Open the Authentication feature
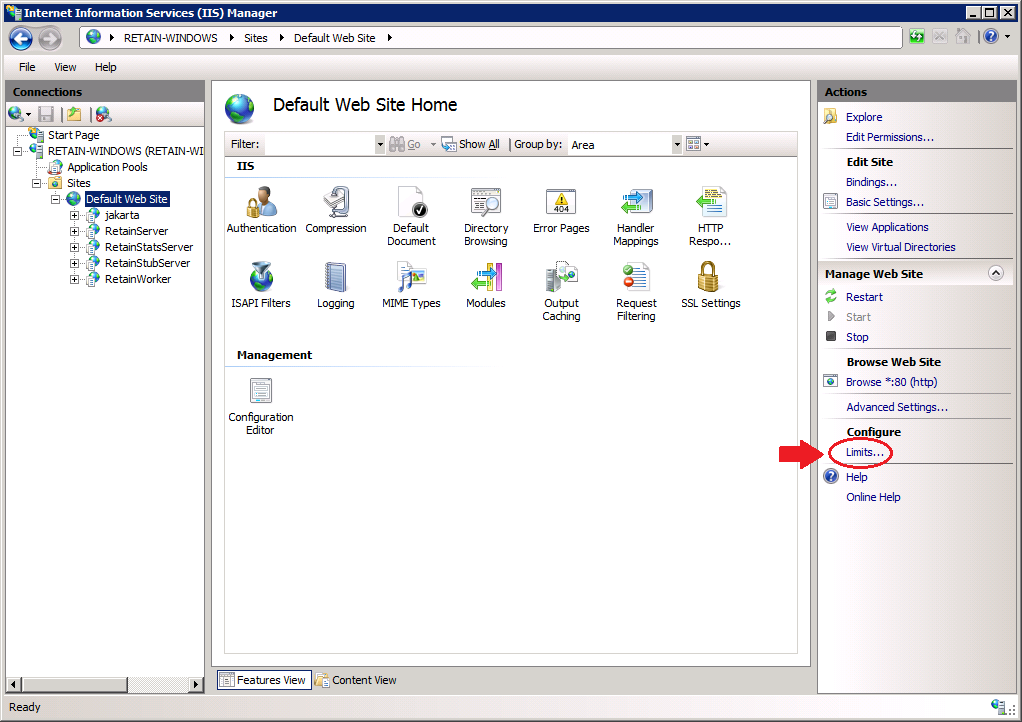Image resolution: width=1022 pixels, height=722 pixels. pyautogui.click(x=261, y=210)
